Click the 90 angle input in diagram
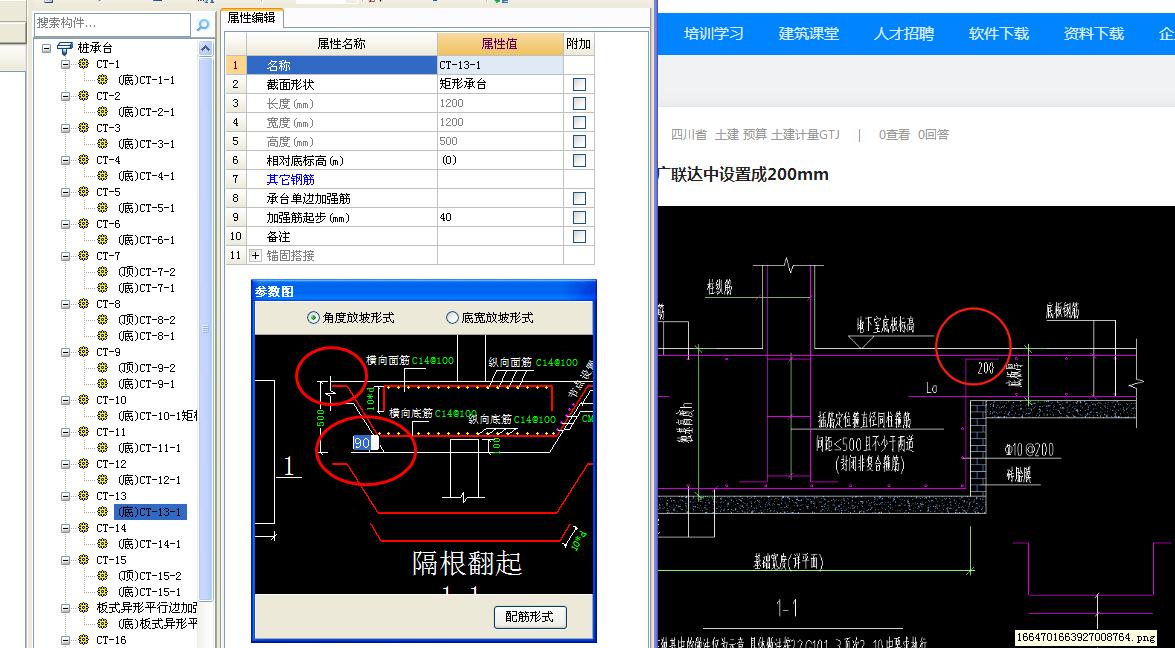 [363, 443]
